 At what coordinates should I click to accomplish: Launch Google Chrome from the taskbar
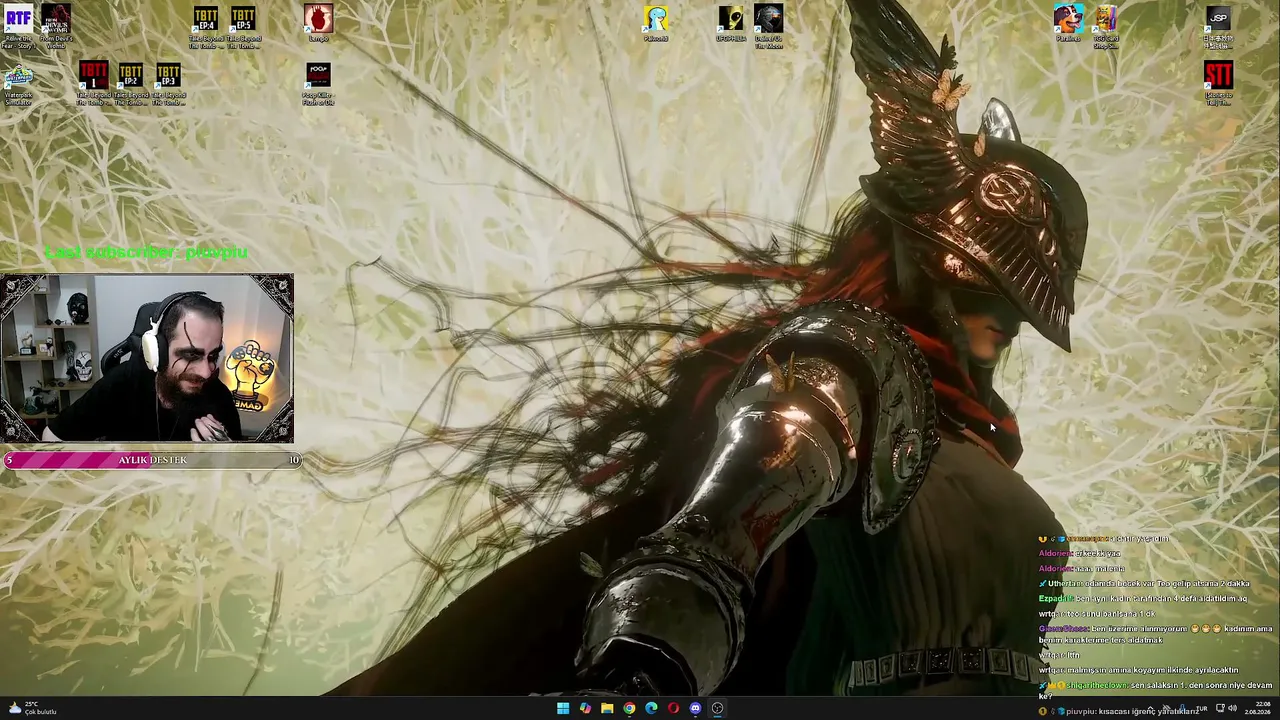point(629,708)
